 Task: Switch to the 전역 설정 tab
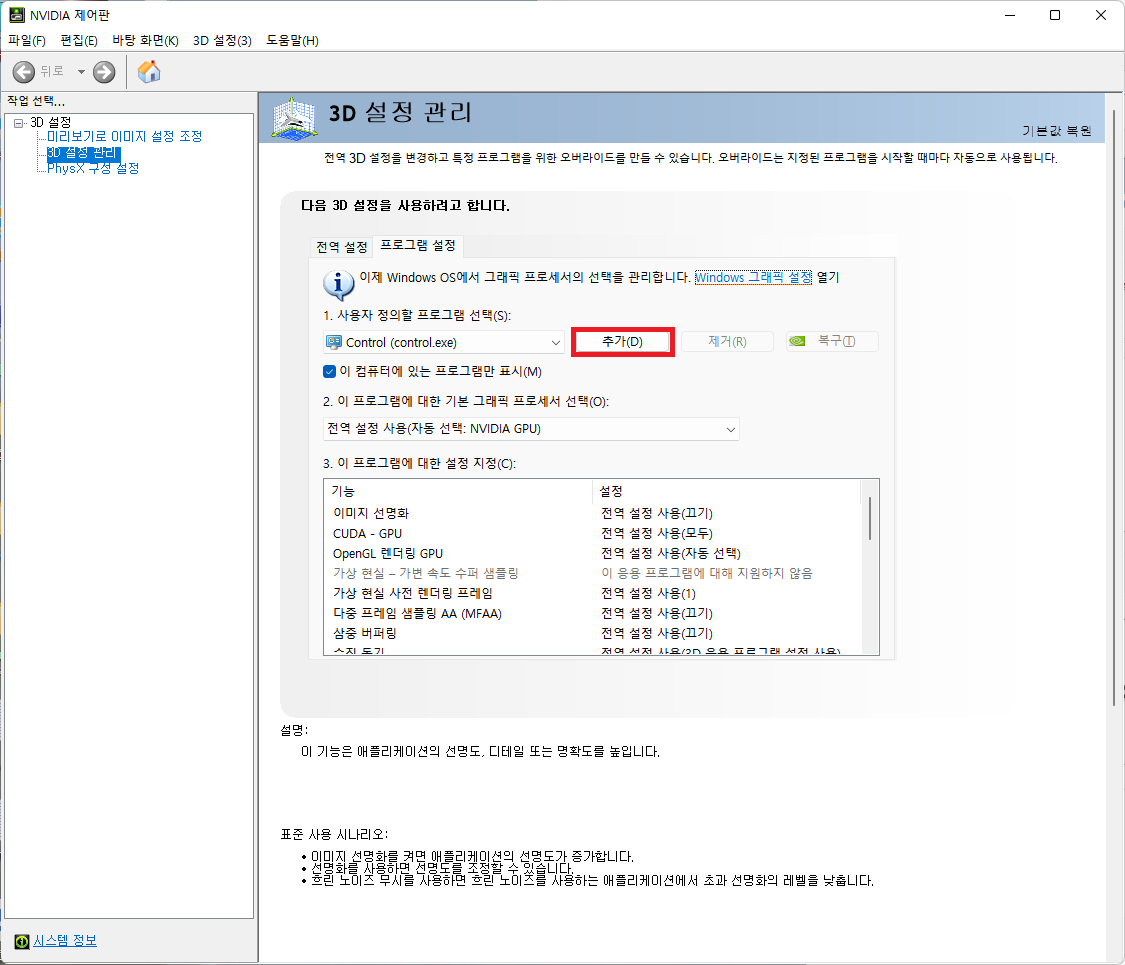[342, 248]
